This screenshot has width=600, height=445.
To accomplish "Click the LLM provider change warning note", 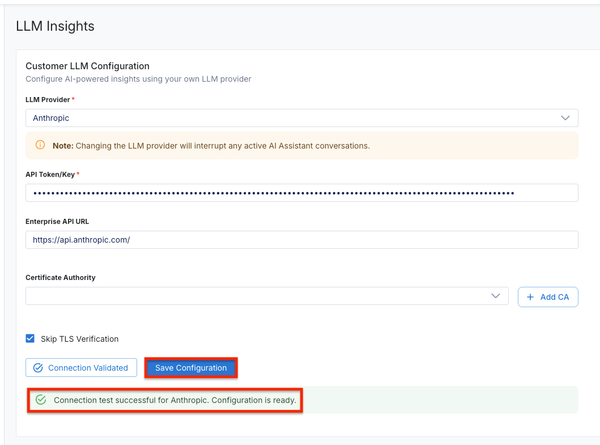I will [210, 145].
